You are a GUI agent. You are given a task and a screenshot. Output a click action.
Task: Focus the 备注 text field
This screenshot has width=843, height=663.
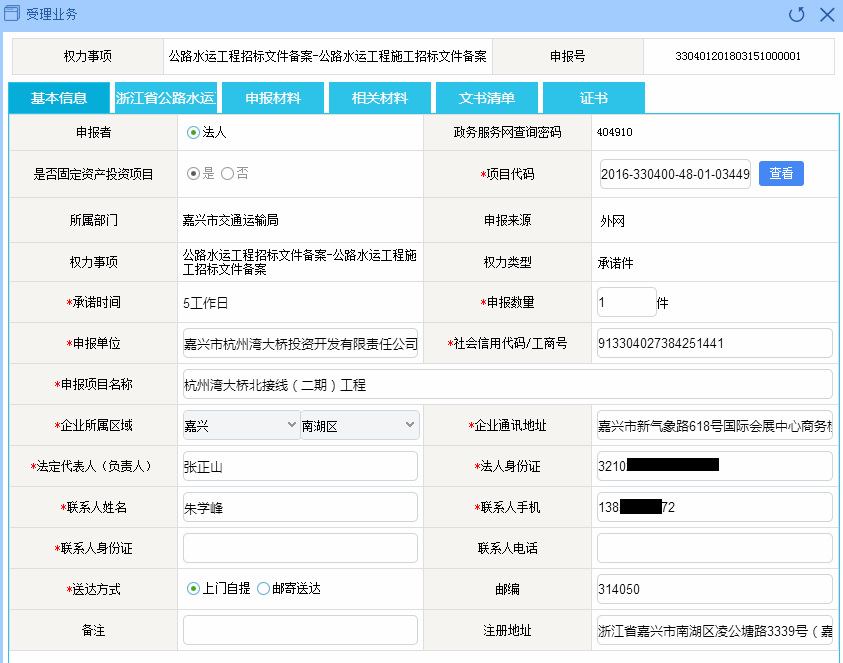[x=300, y=630]
